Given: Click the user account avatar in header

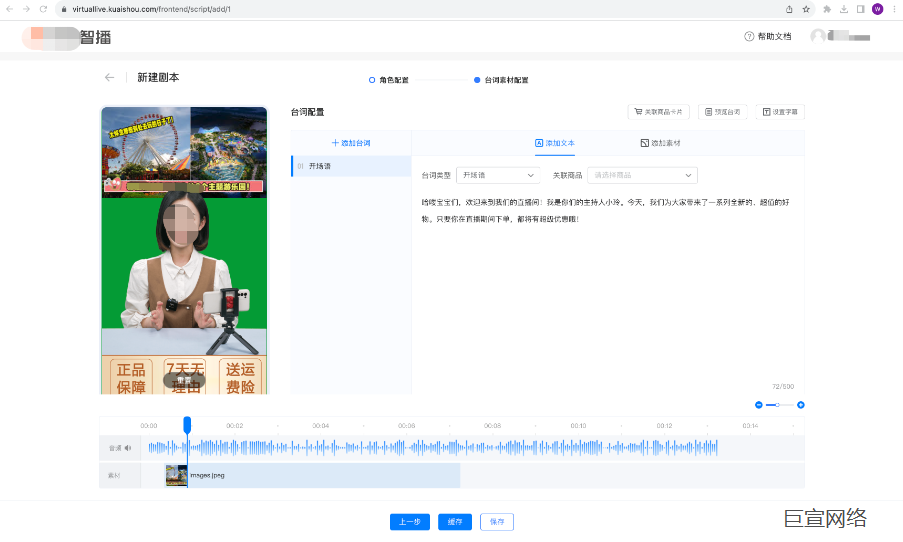Looking at the screenshot, I should click(x=818, y=36).
